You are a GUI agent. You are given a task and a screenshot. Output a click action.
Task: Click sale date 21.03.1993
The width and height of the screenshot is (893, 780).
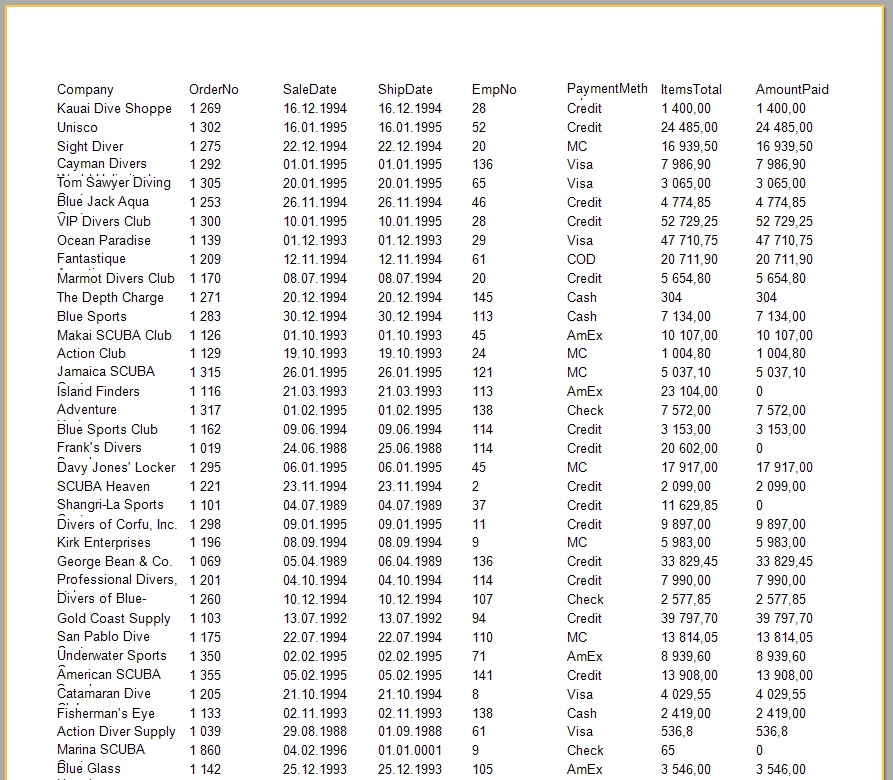click(315, 392)
